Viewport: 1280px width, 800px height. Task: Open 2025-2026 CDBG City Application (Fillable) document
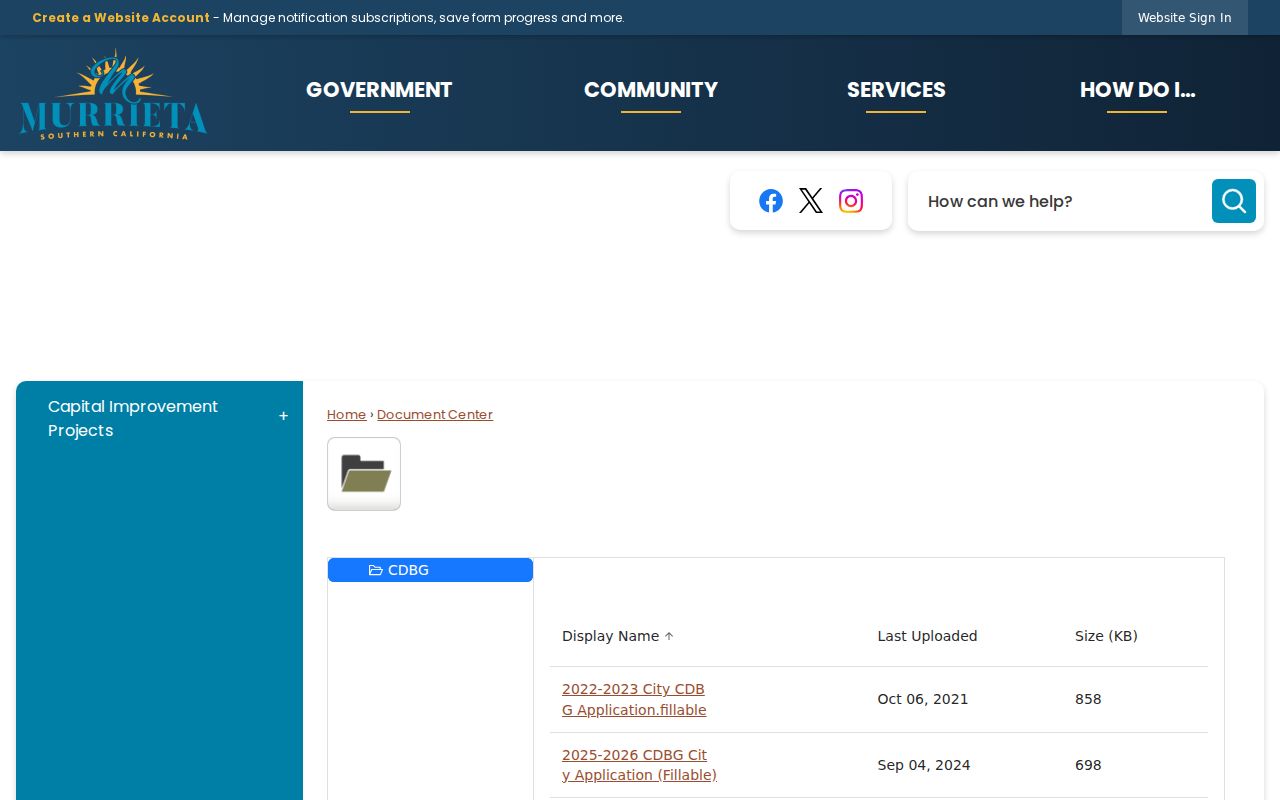tap(639, 765)
